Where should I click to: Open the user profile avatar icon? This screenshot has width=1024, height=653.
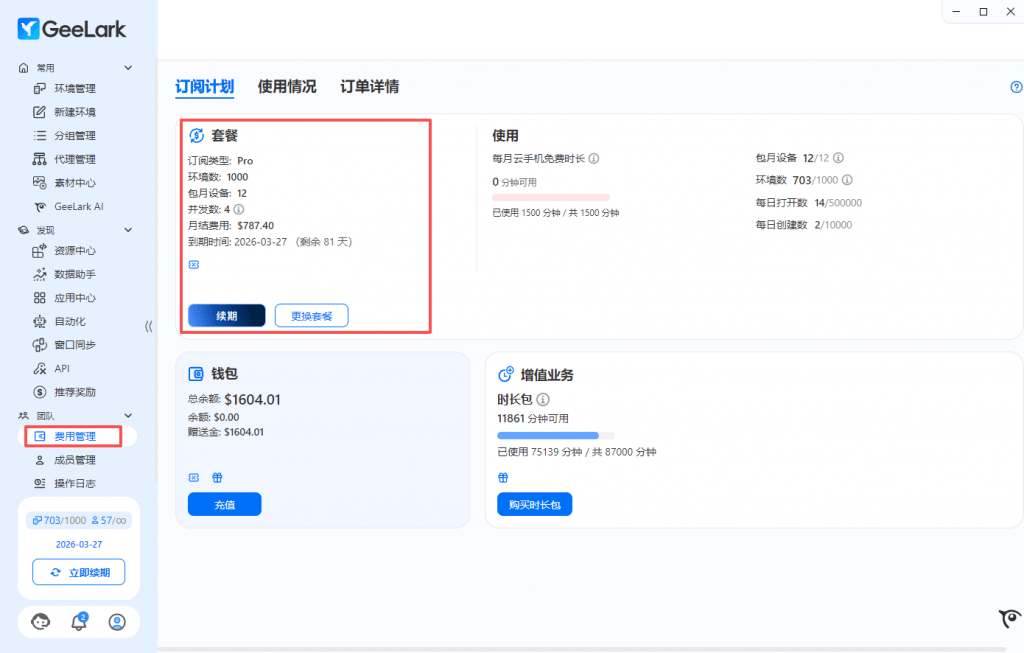pos(117,622)
